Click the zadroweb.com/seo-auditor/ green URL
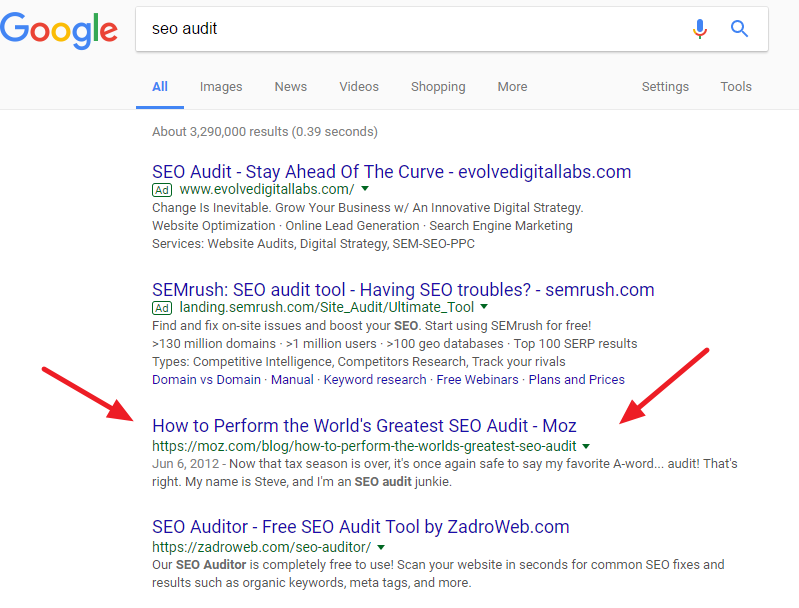799x608 pixels. (261, 547)
